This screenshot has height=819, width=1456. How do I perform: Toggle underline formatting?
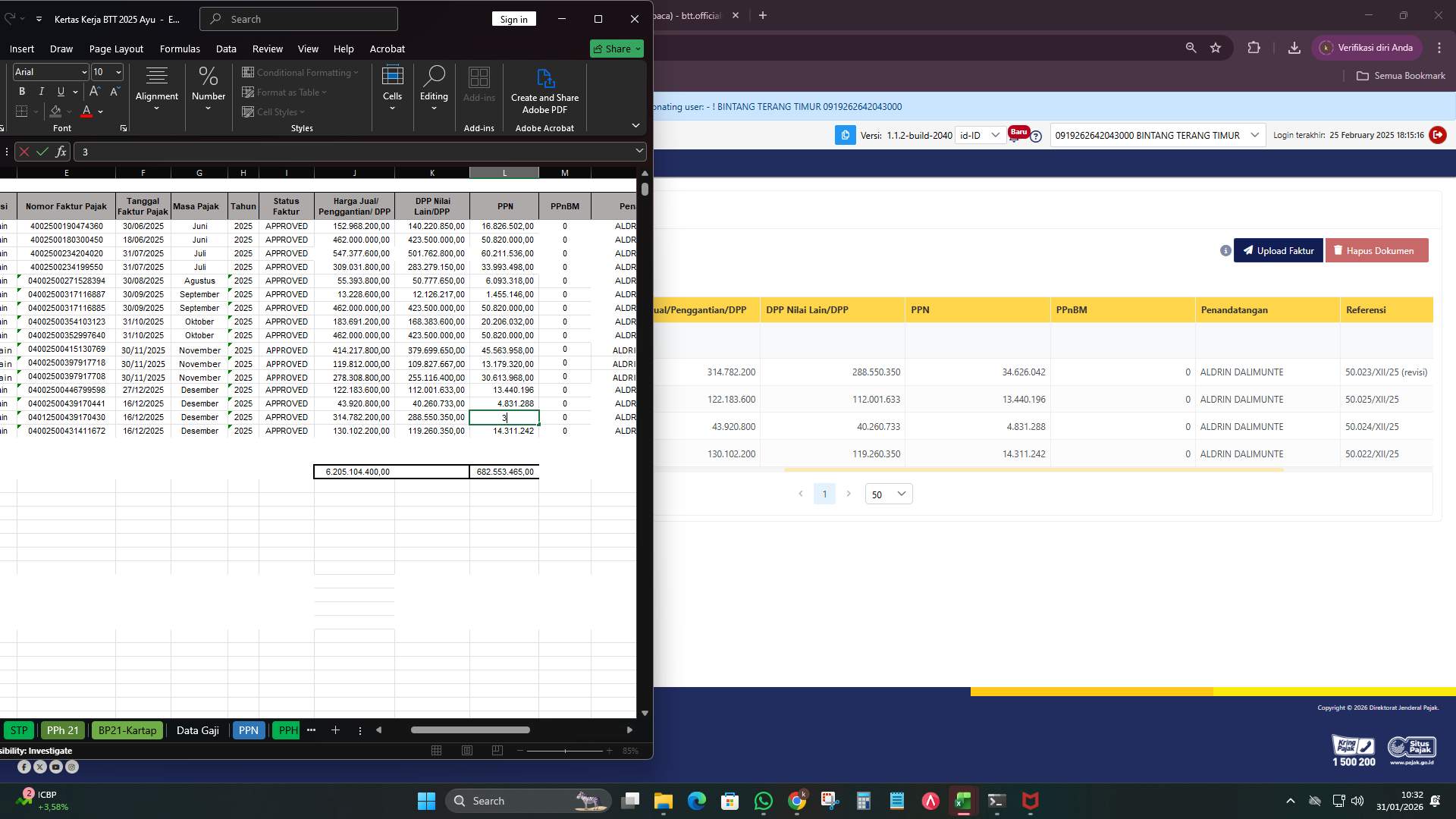pos(60,91)
